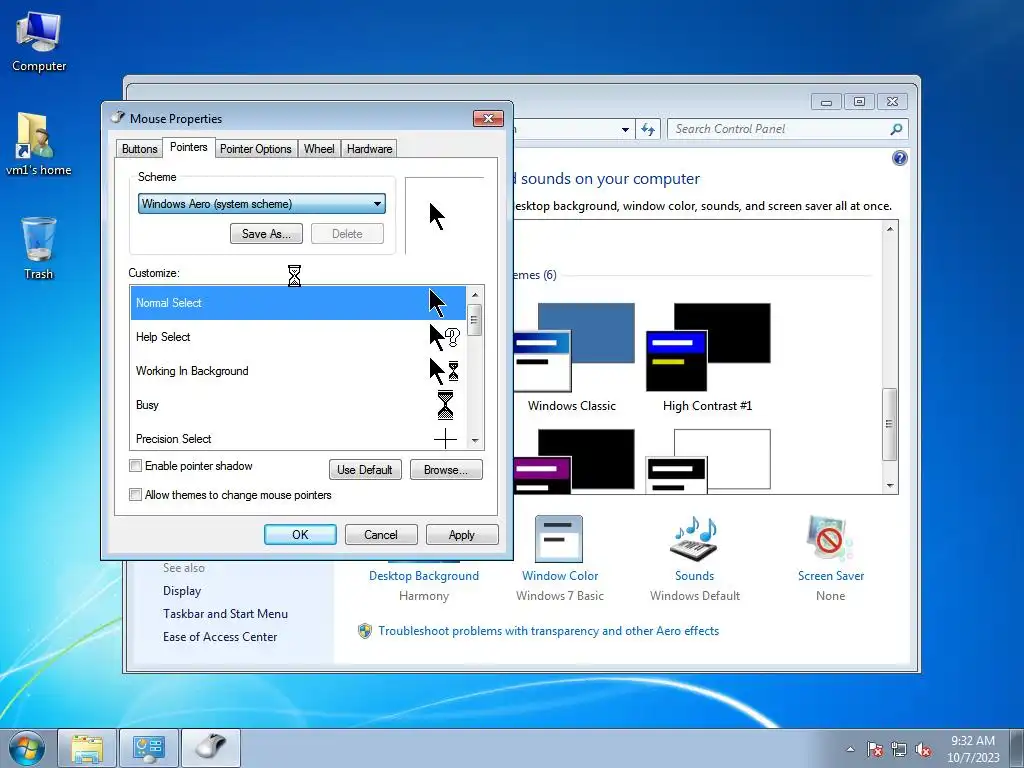
Task: Select the purple high contrast theme thumbnail
Action: point(573,460)
